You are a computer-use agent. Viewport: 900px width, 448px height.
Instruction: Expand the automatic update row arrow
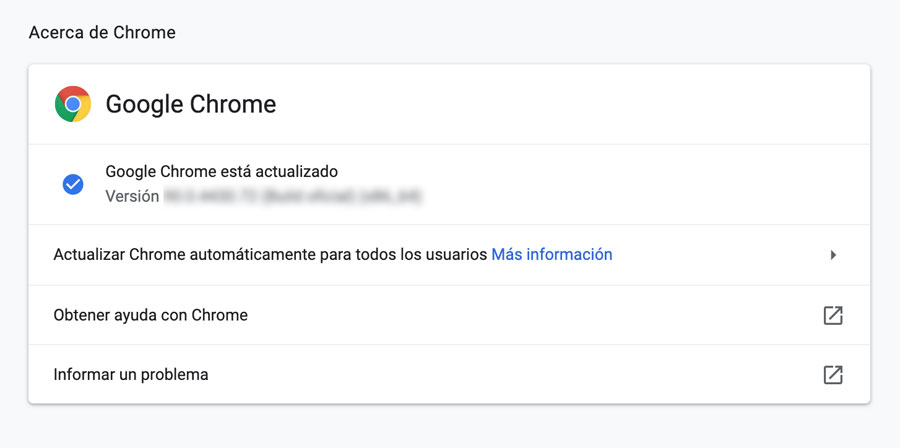tap(833, 255)
